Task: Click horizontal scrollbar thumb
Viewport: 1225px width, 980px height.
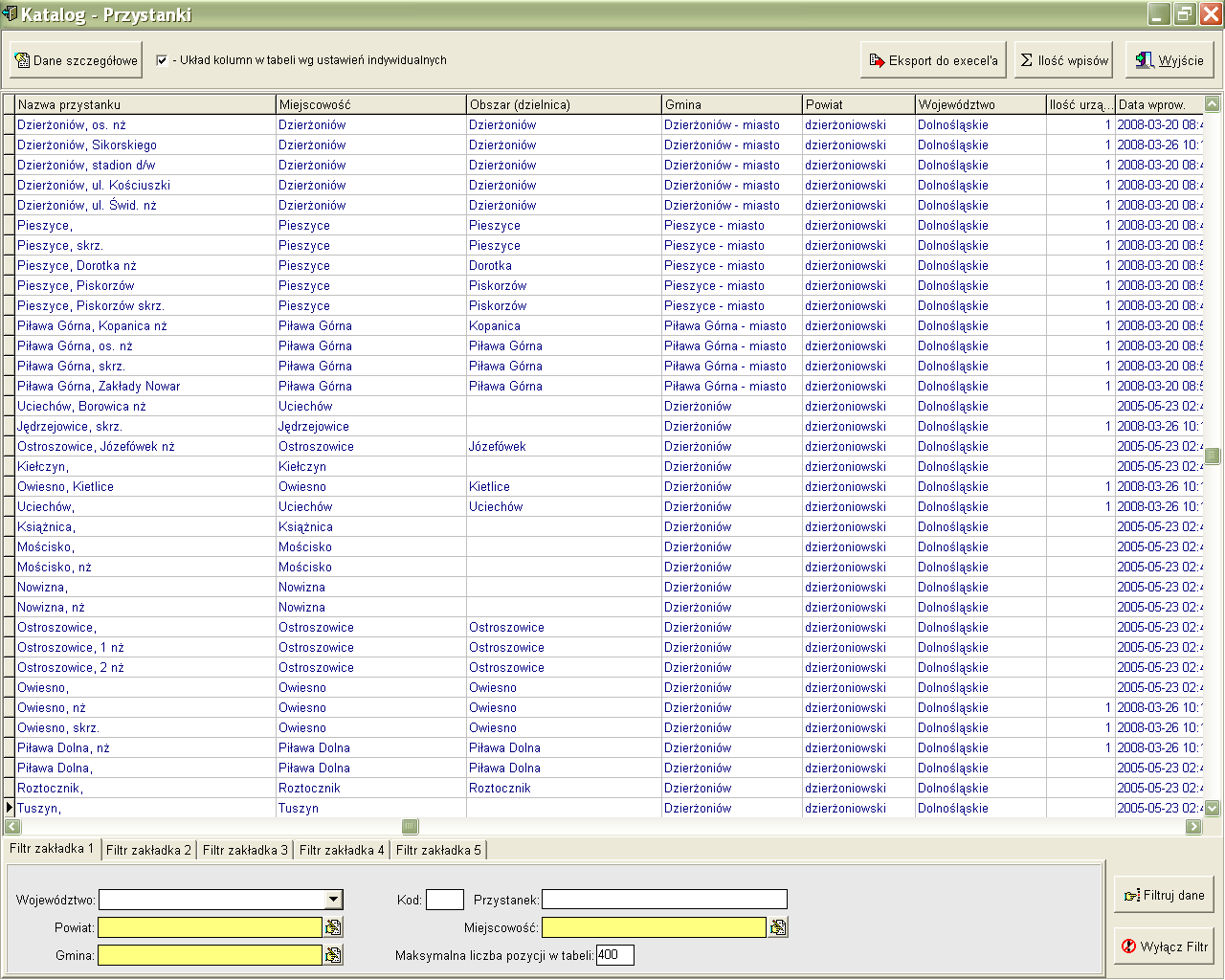Action: (410, 827)
